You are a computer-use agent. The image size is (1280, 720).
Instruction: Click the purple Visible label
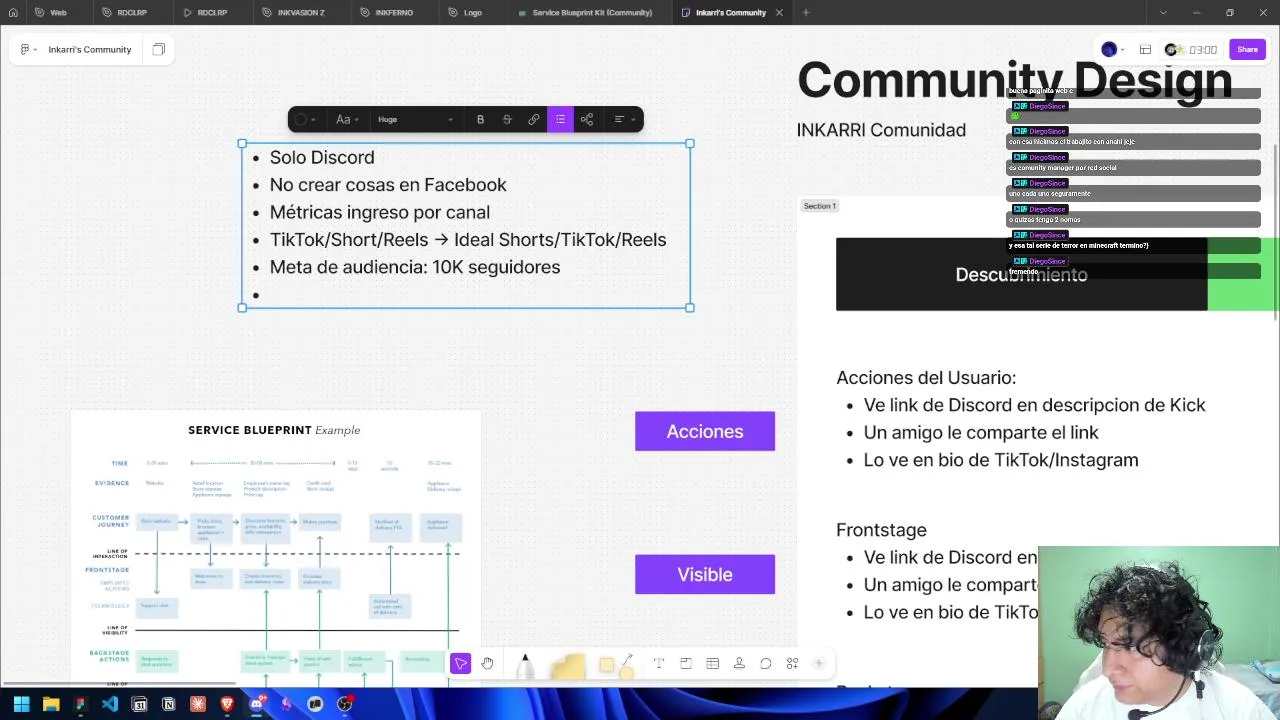pyautogui.click(x=705, y=574)
